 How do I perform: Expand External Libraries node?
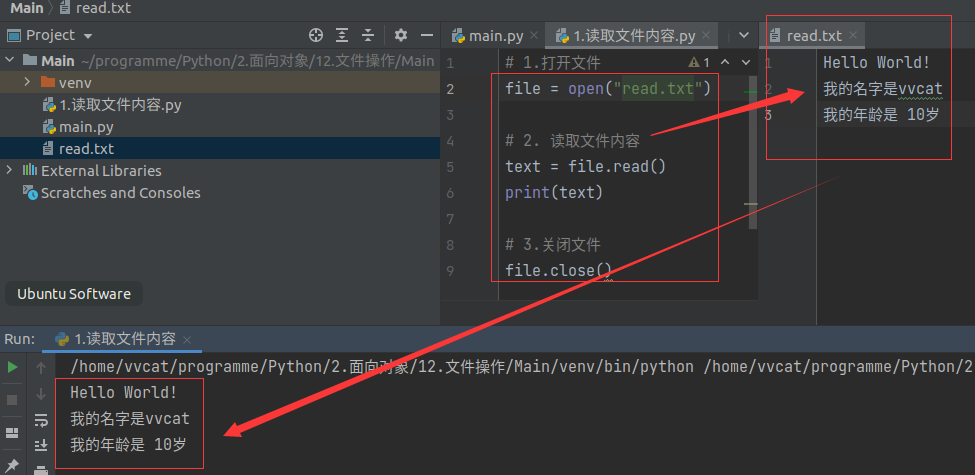point(10,170)
